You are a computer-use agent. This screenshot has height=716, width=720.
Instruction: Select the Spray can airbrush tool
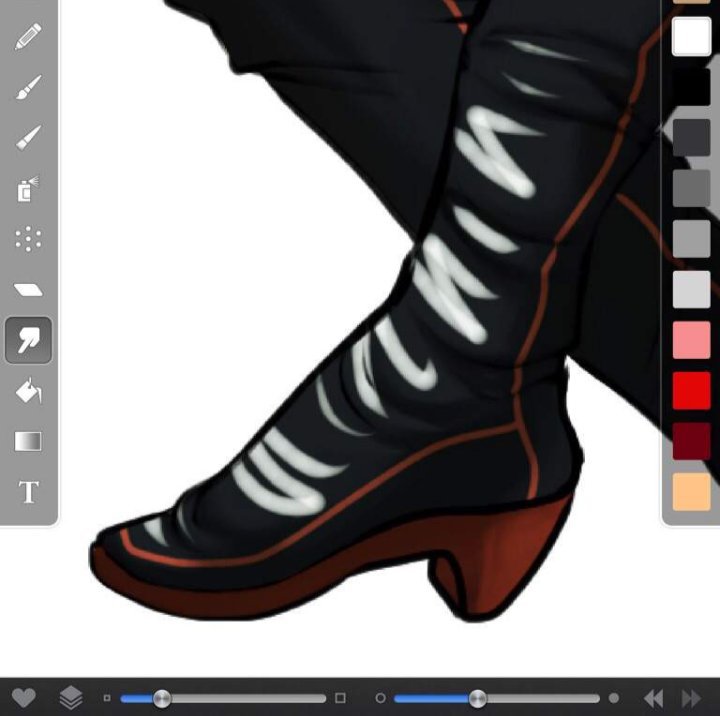tap(28, 188)
